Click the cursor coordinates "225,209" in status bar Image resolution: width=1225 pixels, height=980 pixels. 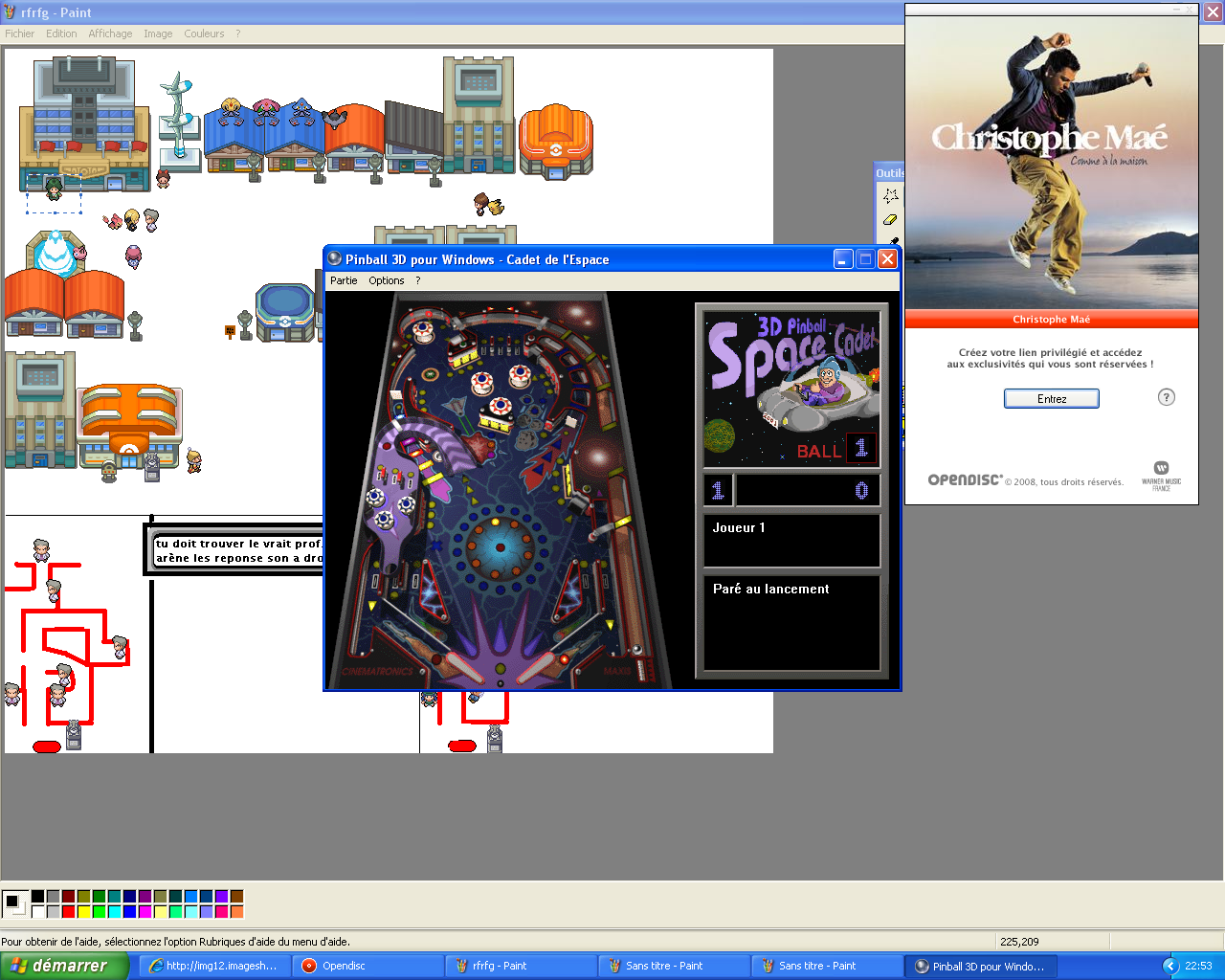(x=1019, y=942)
